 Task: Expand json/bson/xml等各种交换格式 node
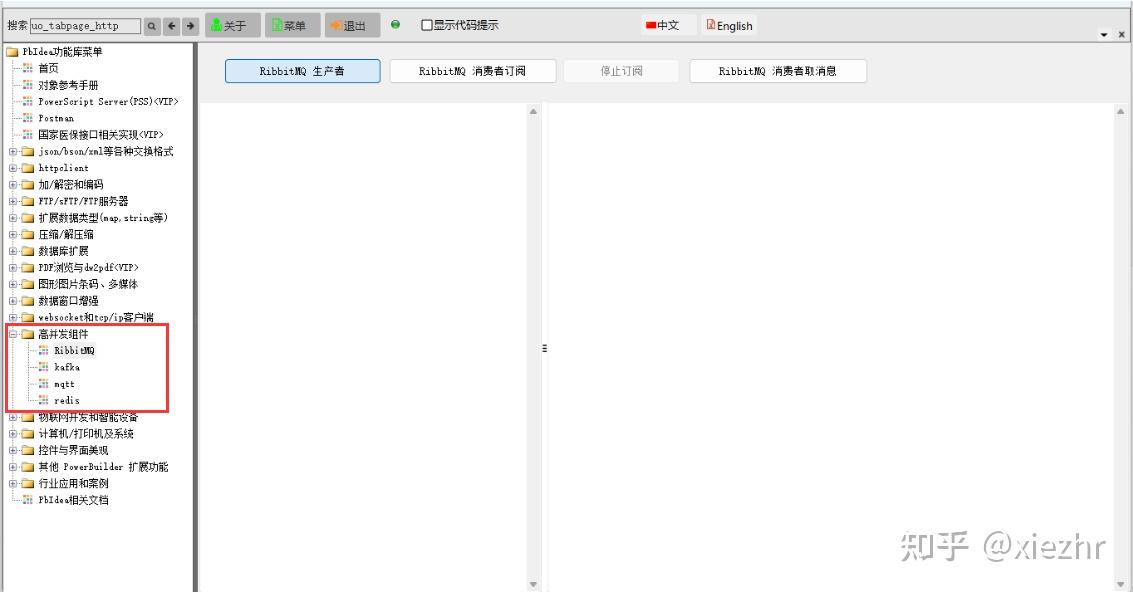pos(12,152)
